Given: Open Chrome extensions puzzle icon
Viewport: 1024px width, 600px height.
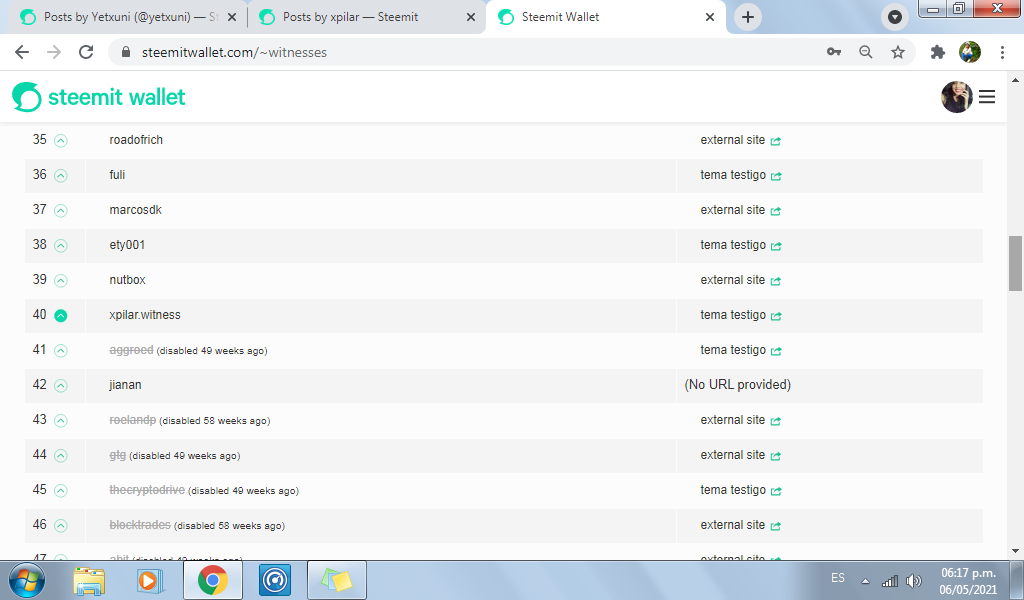Looking at the screenshot, I should coord(938,52).
